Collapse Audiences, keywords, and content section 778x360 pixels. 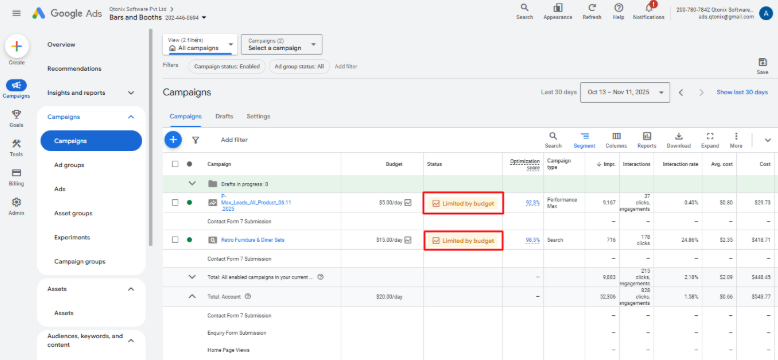(x=131, y=341)
